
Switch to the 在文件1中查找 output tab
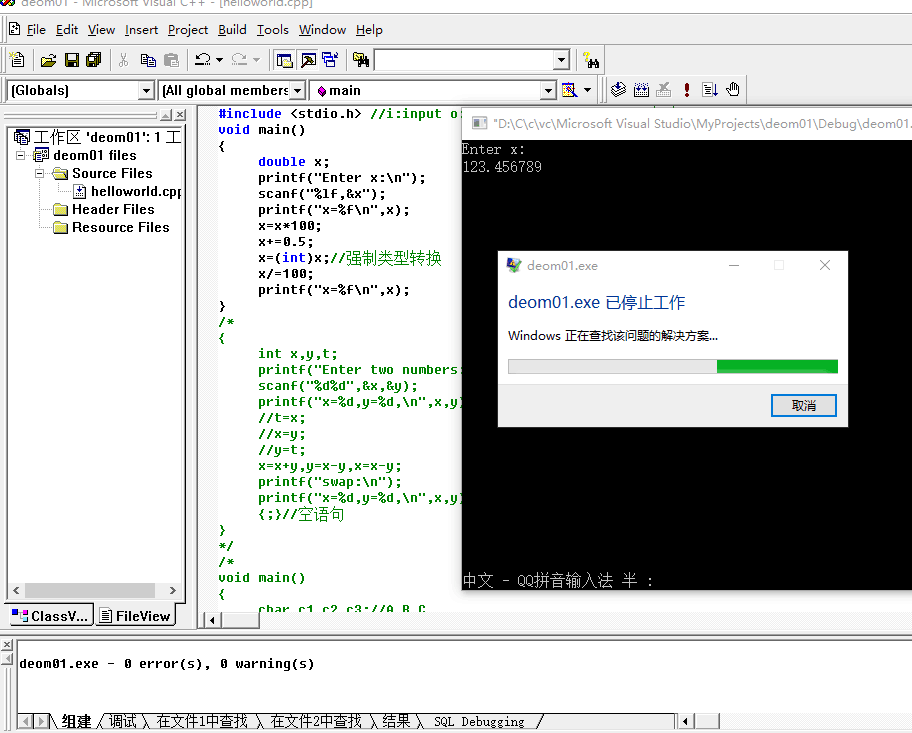tap(202, 721)
